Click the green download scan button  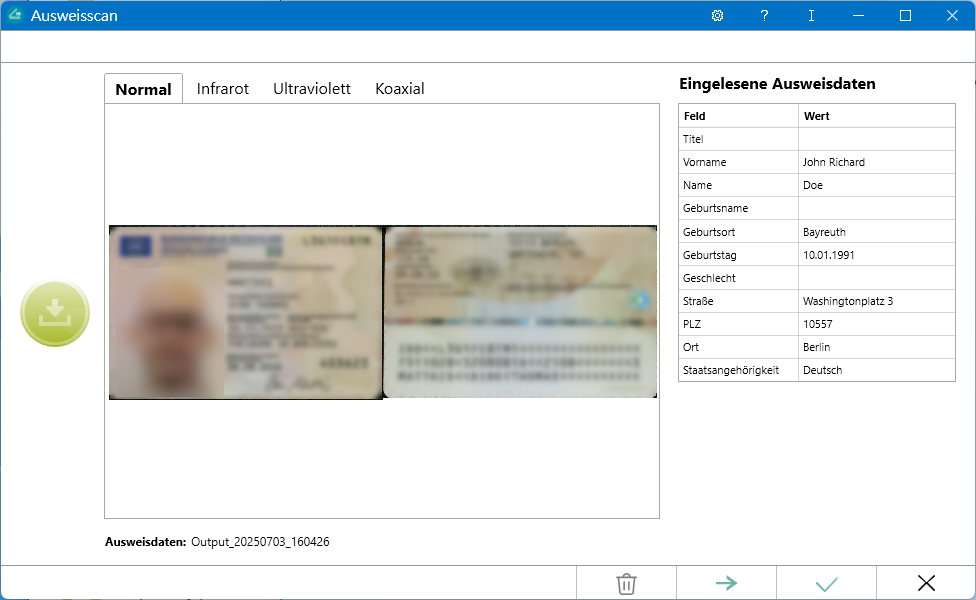[55, 314]
